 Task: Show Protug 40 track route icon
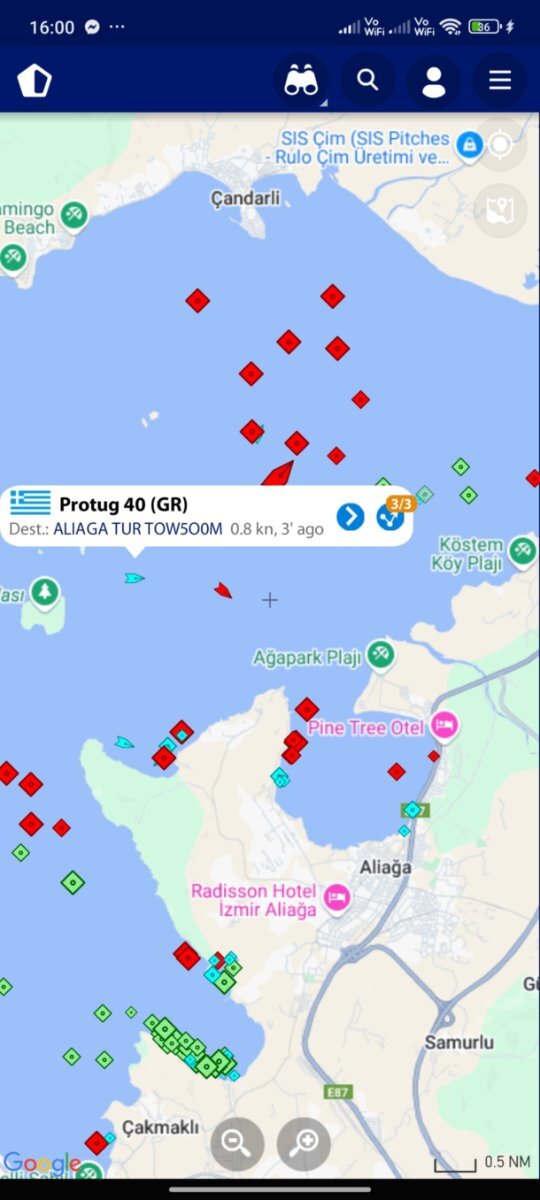point(390,516)
